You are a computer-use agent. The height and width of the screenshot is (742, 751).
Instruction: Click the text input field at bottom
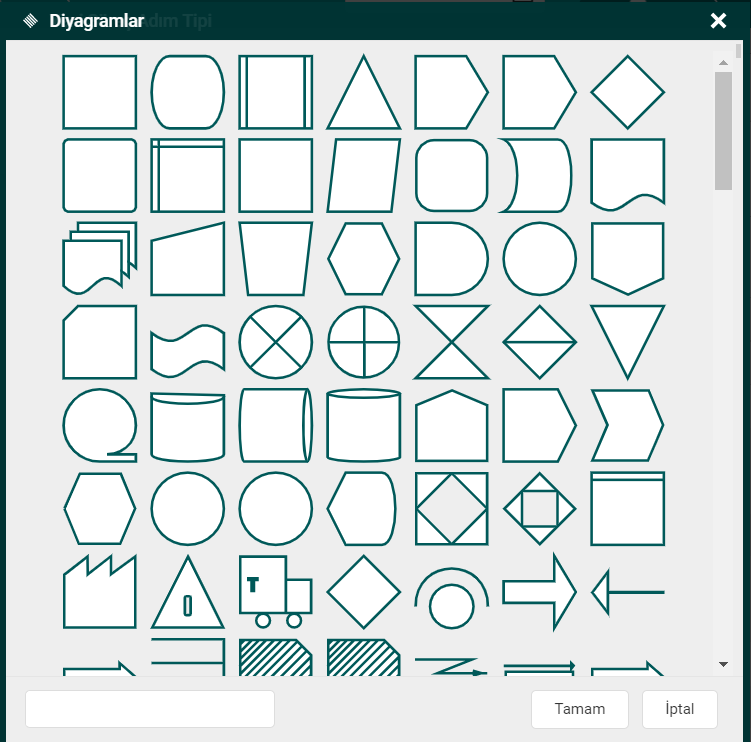pos(150,709)
